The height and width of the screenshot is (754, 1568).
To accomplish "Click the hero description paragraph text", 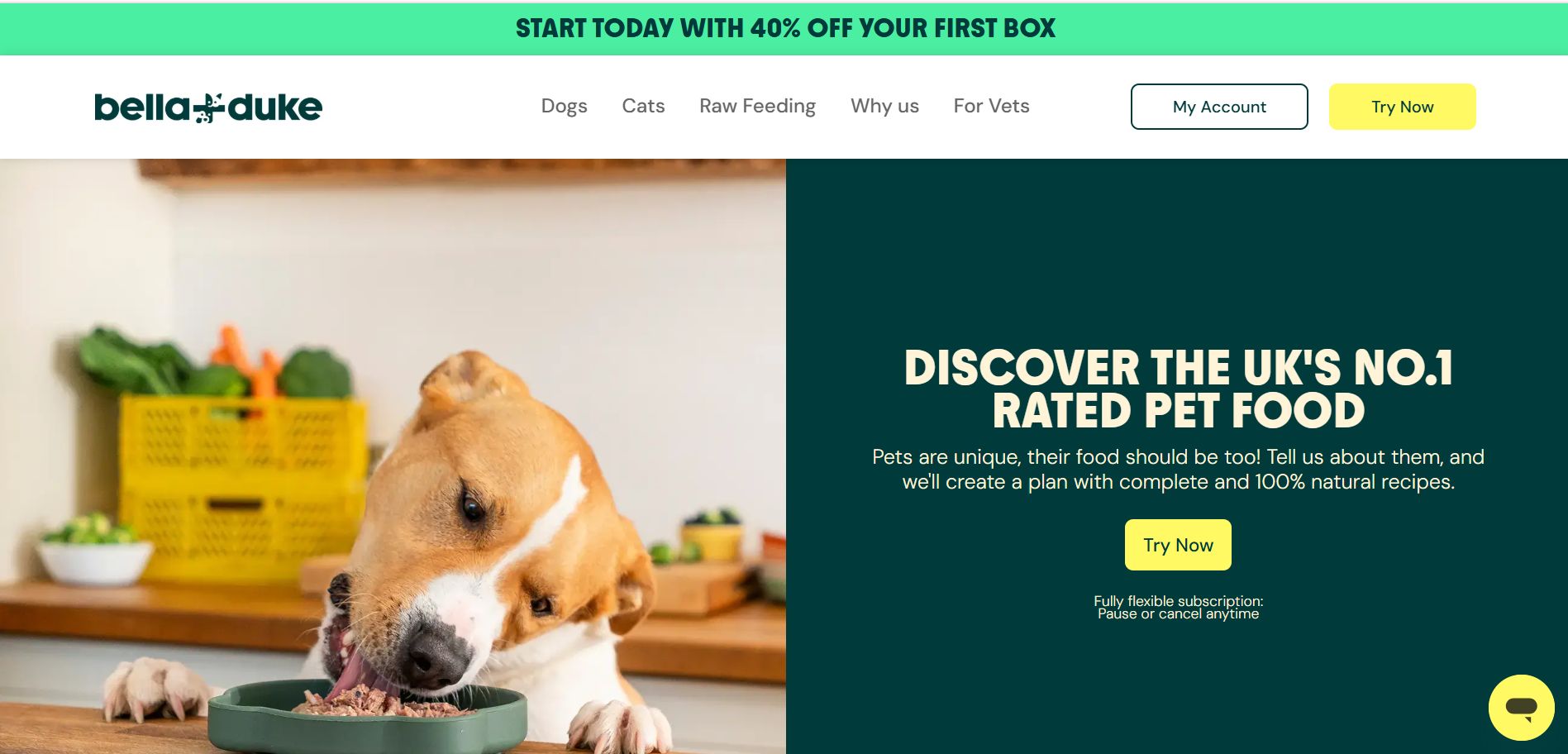I will click(1178, 470).
